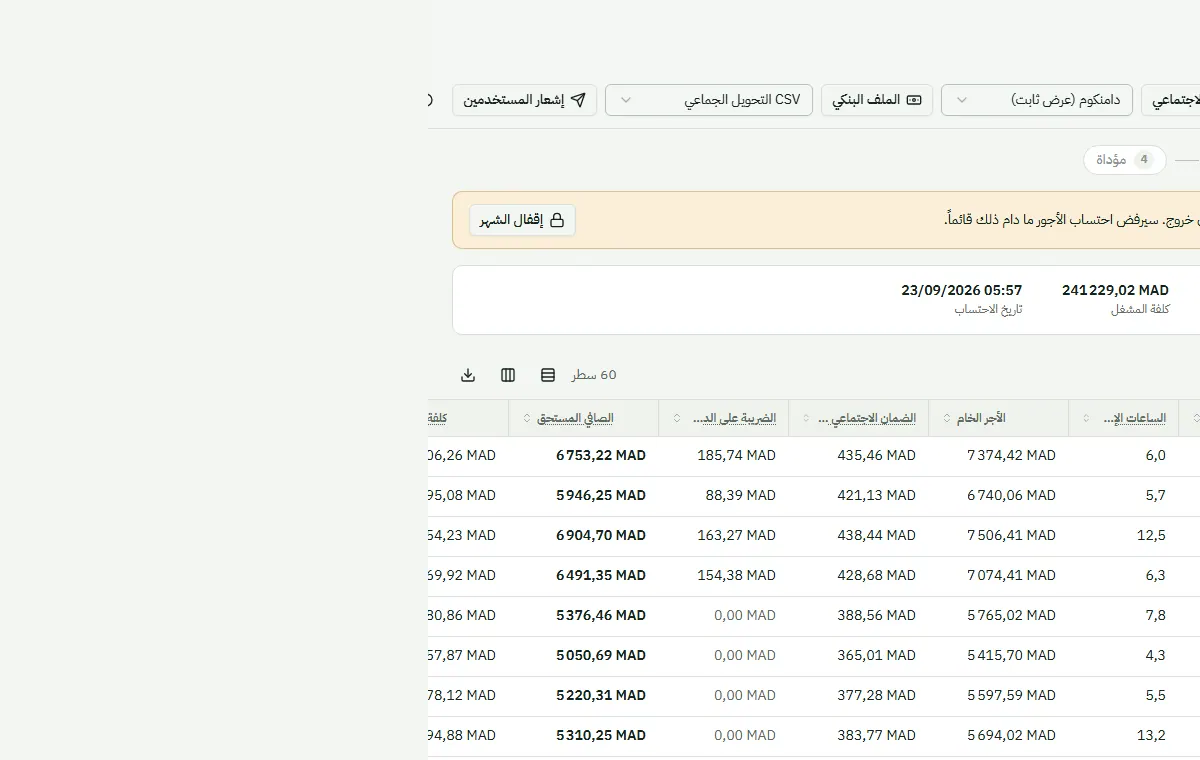This screenshot has width=1200, height=760.
Task: Click social security 388,56 MAD
Action: [x=876, y=615]
